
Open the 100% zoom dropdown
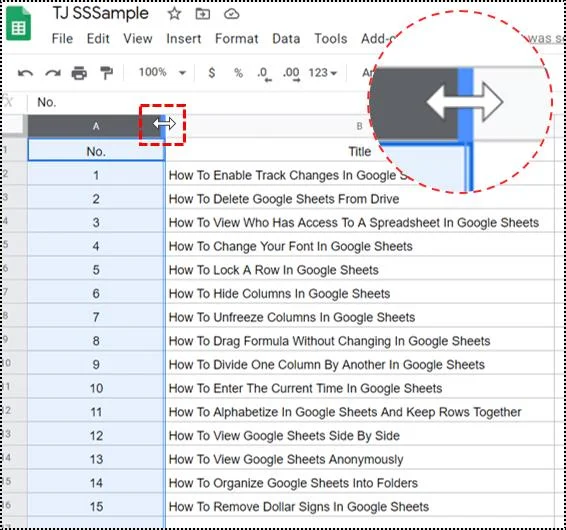point(162,73)
